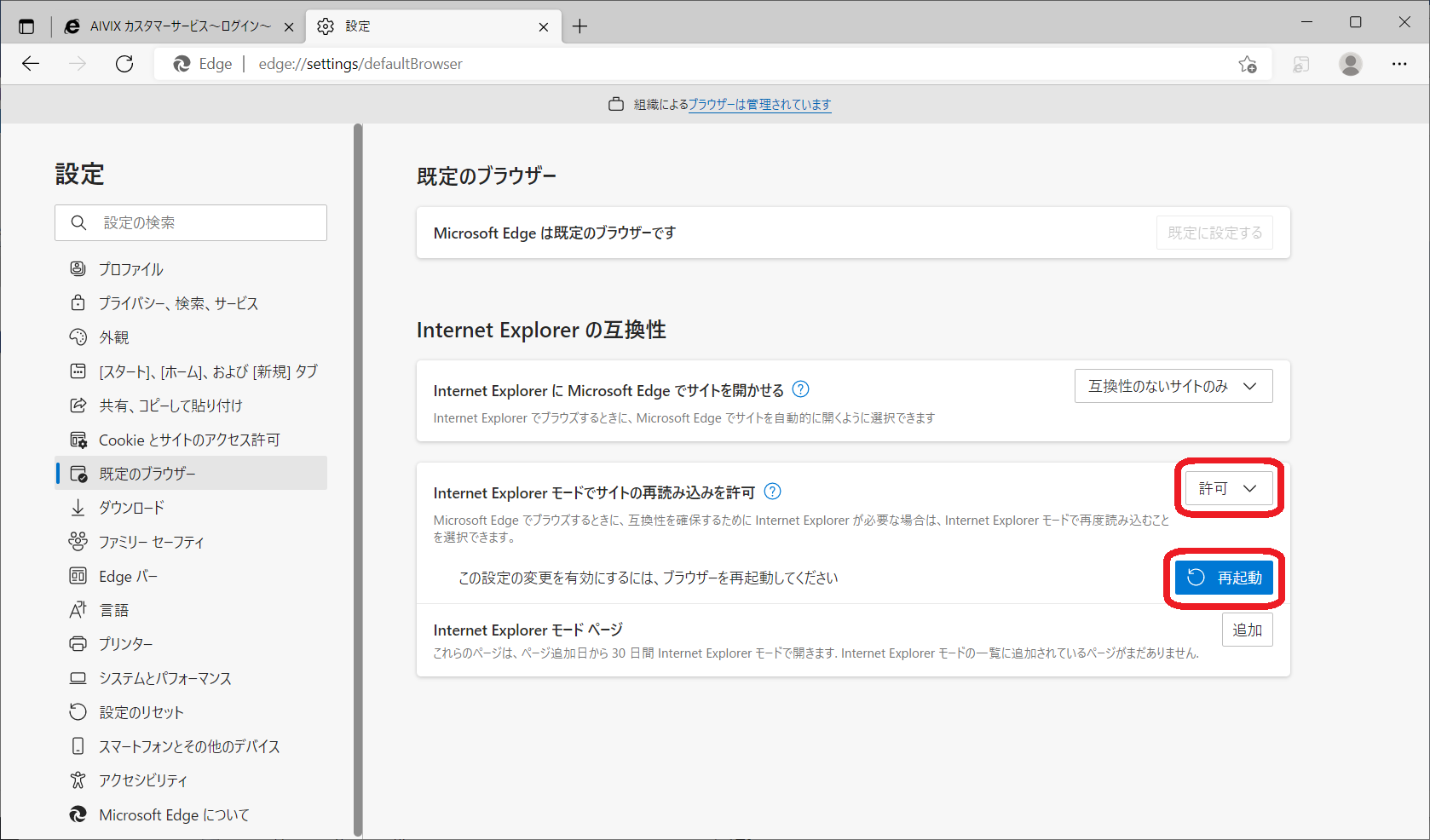1430x840 pixels.
Task: Click the forward navigation arrow
Action: [x=78, y=64]
